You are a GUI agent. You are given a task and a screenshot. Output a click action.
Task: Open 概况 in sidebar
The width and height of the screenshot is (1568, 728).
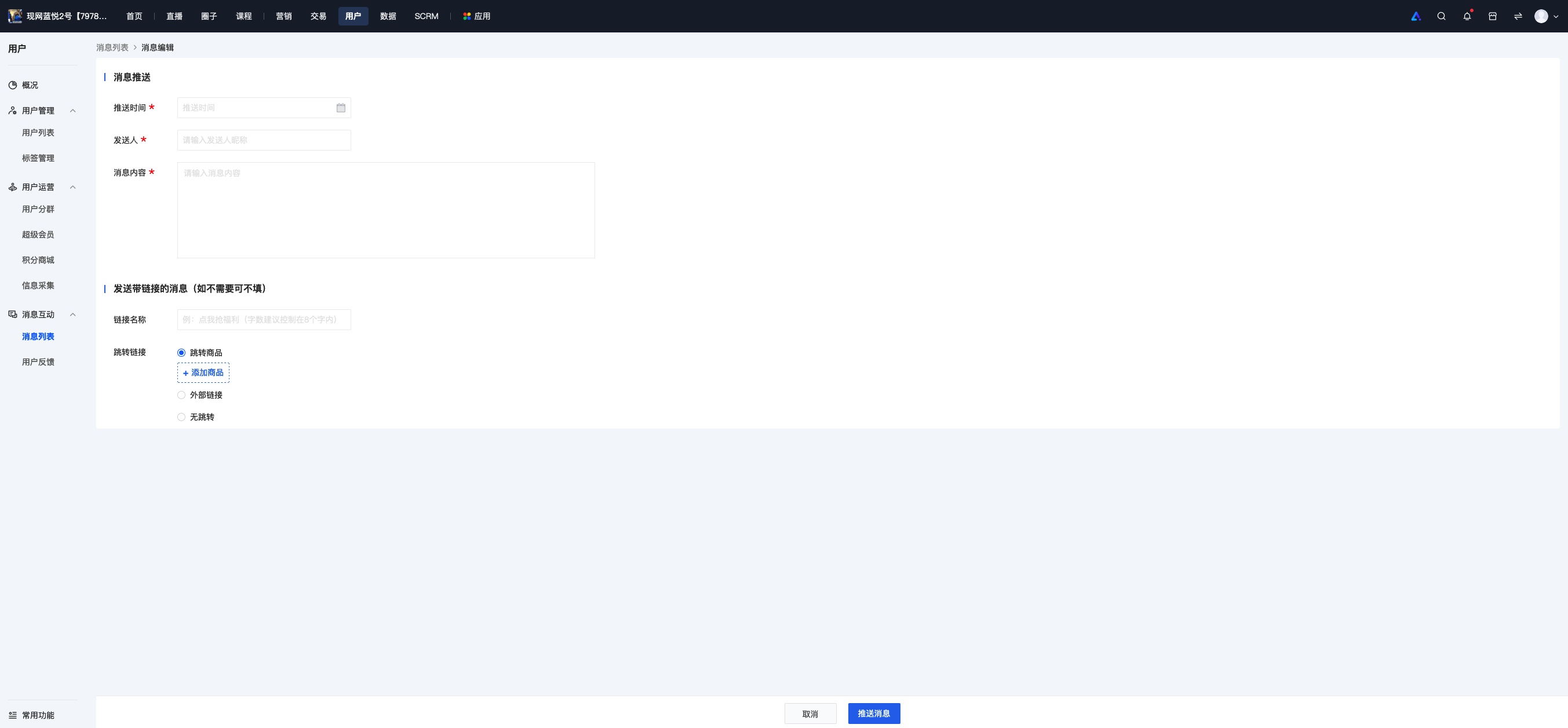(x=30, y=85)
